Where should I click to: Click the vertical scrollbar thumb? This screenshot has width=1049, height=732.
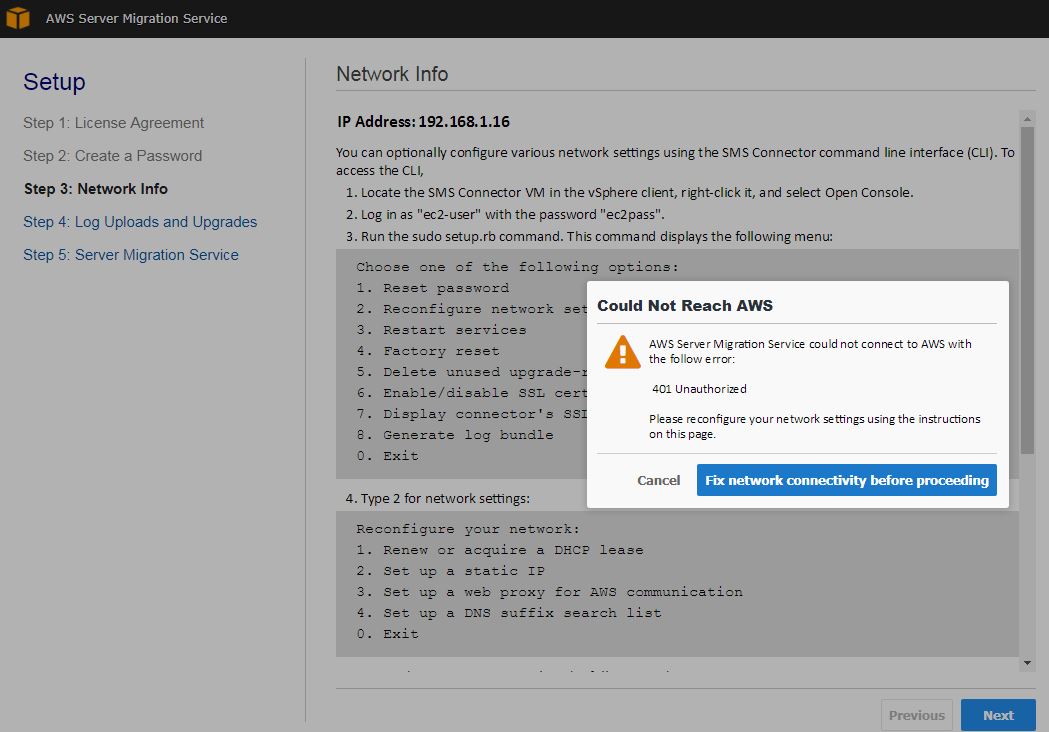pyautogui.click(x=1027, y=290)
